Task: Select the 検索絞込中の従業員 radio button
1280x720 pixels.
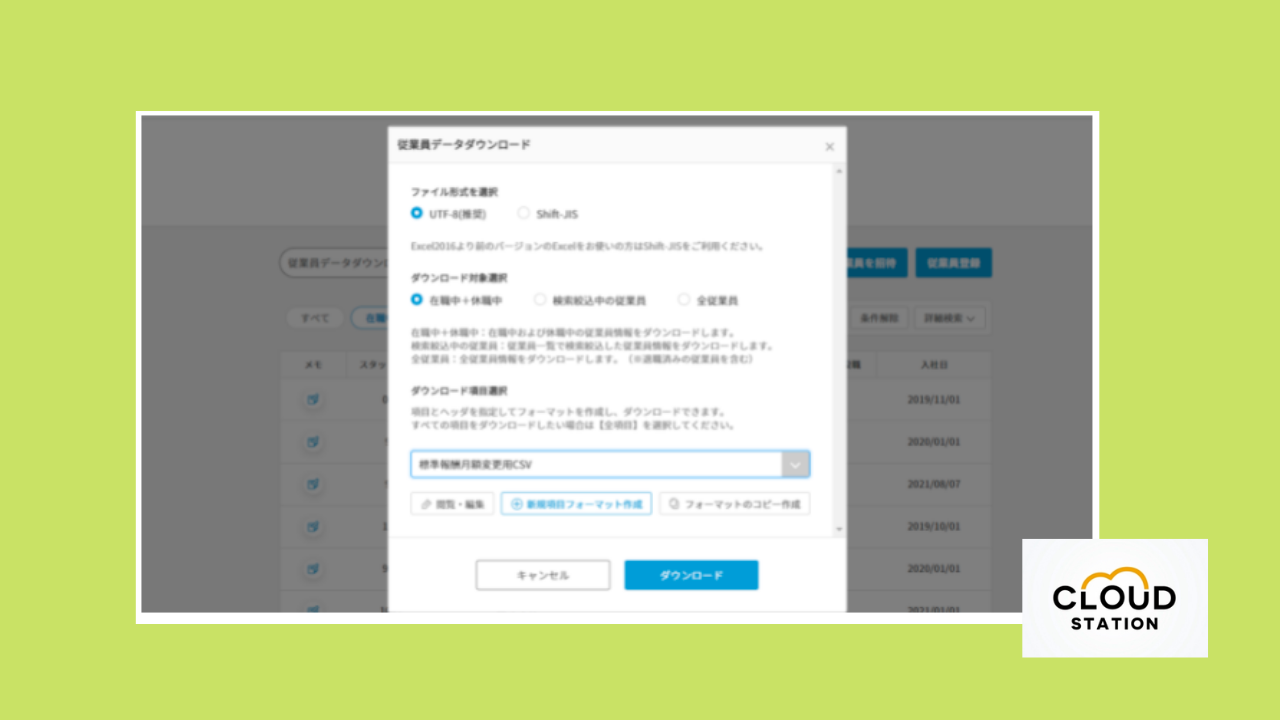Action: pos(540,299)
